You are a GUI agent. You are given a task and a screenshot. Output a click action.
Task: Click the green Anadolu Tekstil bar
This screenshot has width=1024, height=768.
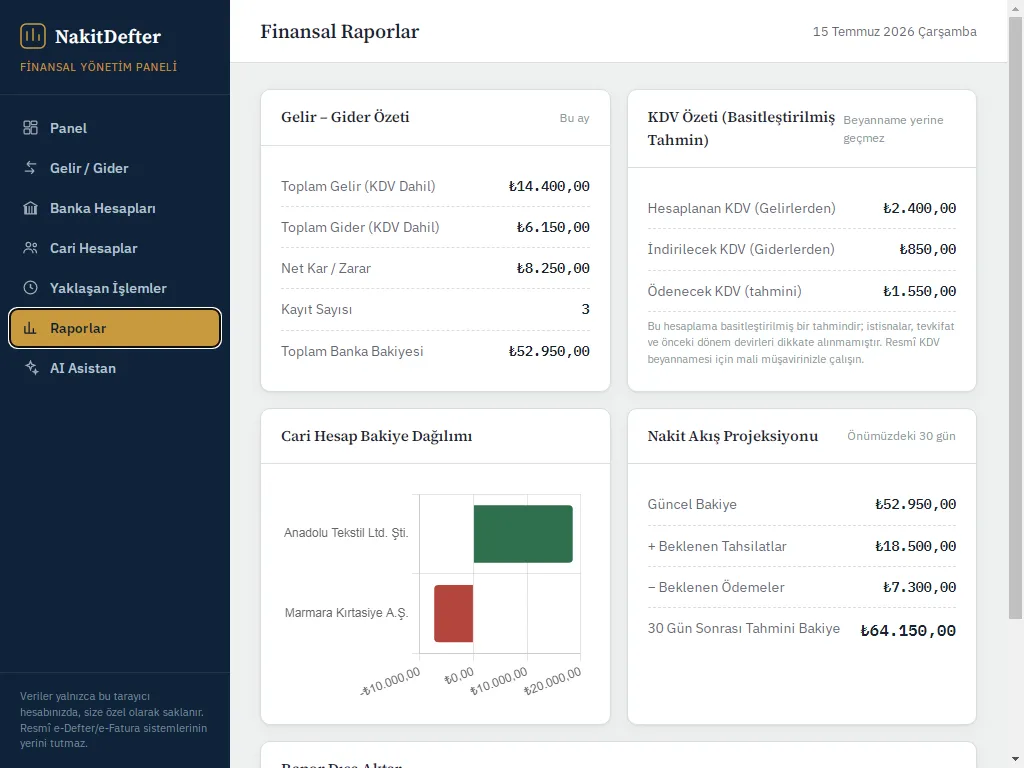(523, 534)
